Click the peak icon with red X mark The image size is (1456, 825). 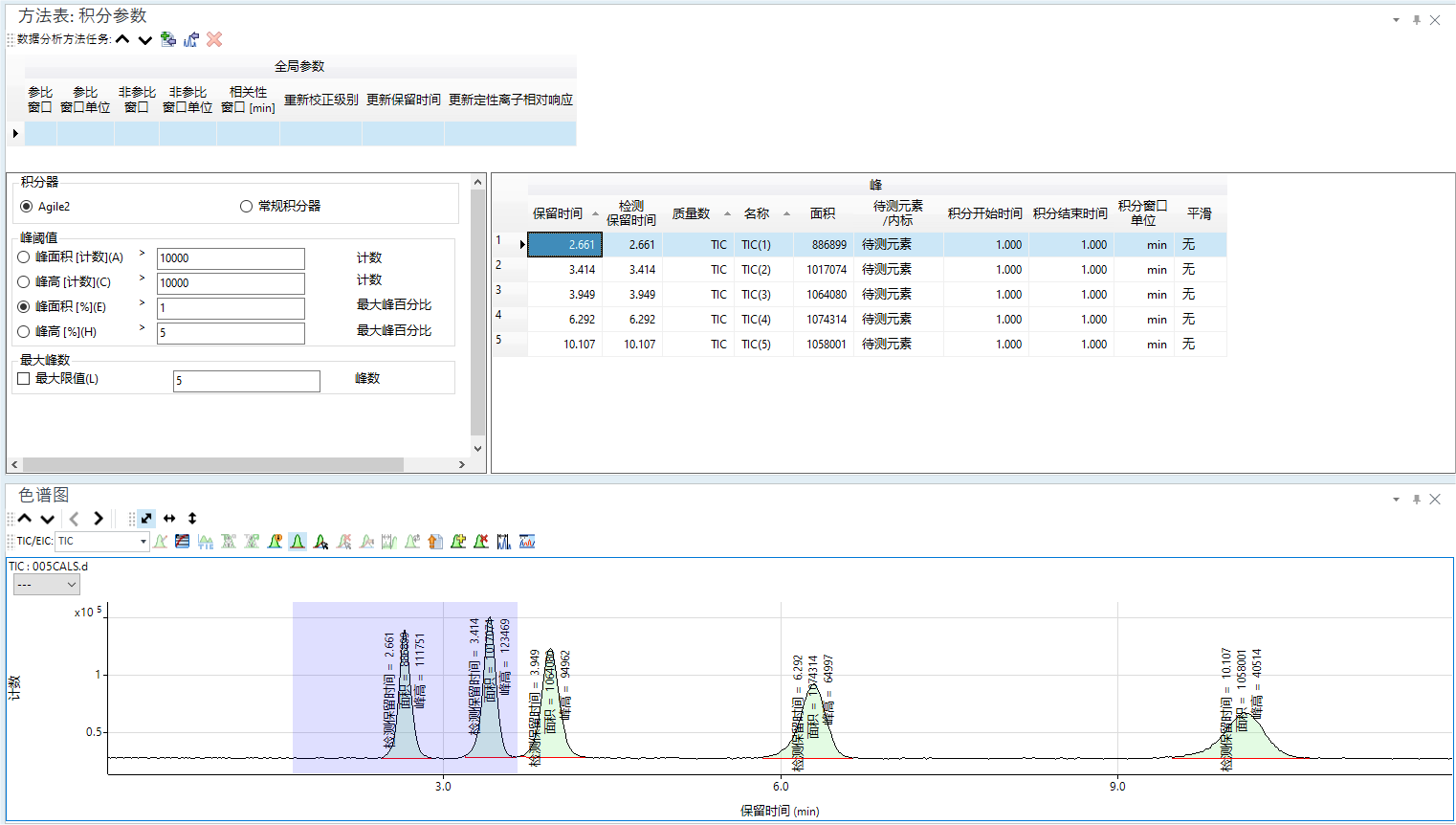coord(481,542)
